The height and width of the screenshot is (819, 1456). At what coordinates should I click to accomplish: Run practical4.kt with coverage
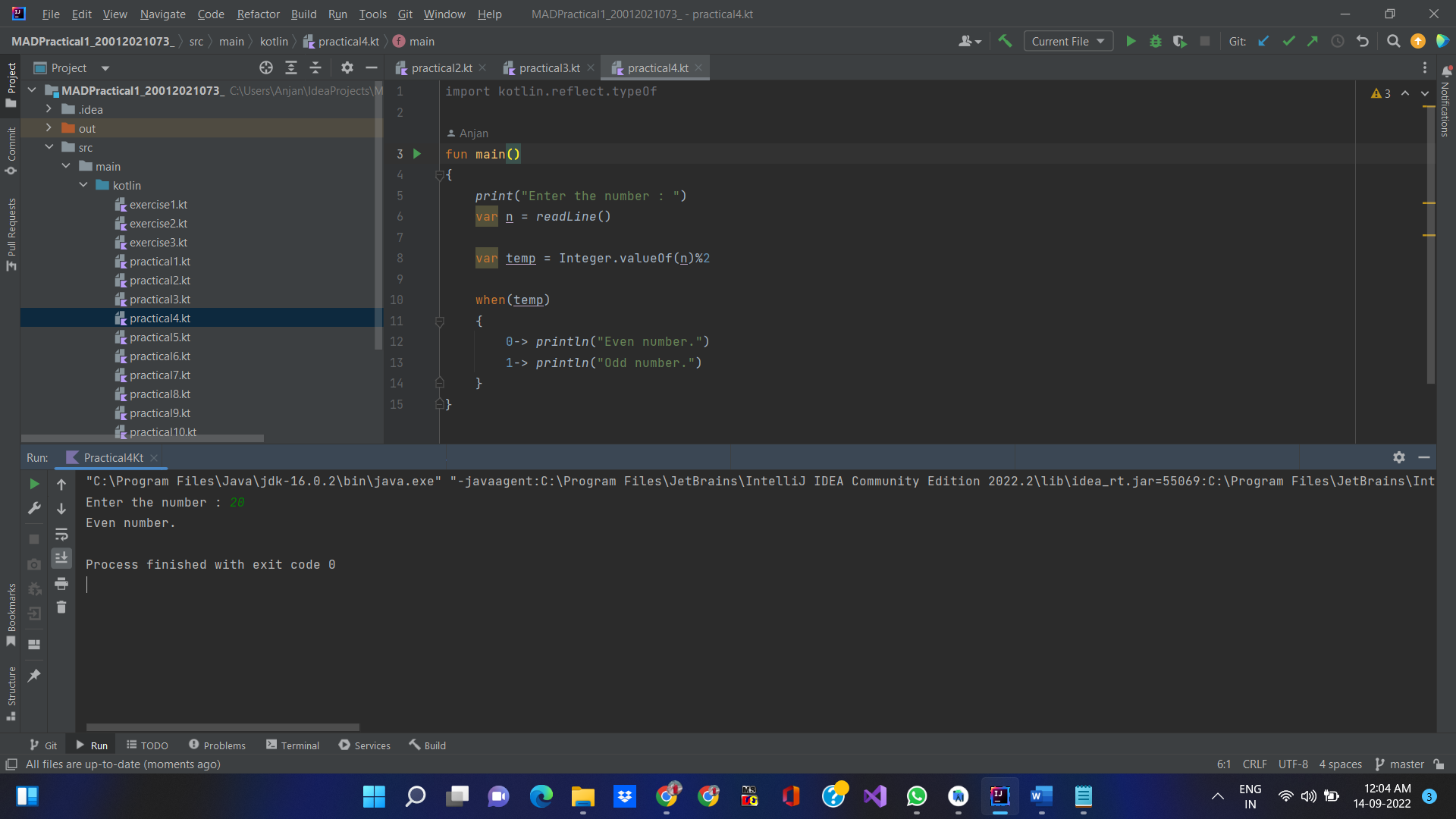coord(1180,41)
